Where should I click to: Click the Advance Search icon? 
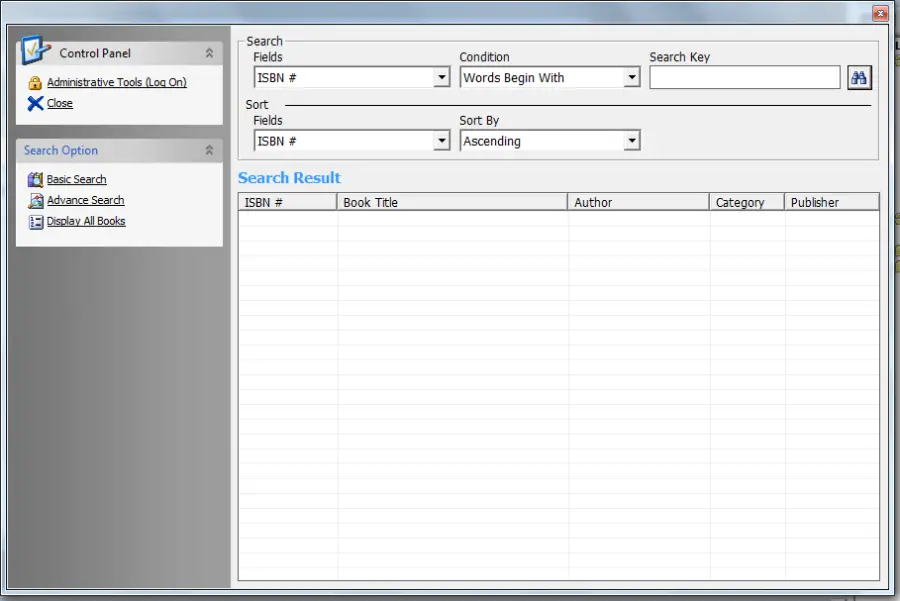[36, 200]
